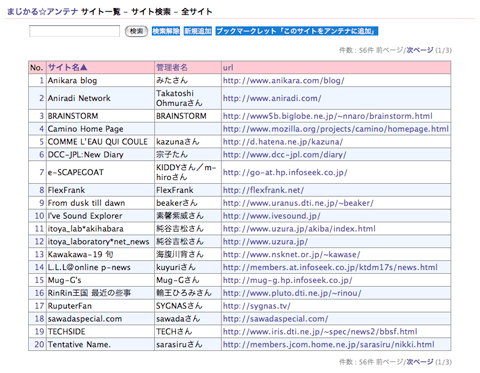This screenshot has width=480, height=373.
Task: Select the RinRin王国 site name cell
Action: pos(100,293)
